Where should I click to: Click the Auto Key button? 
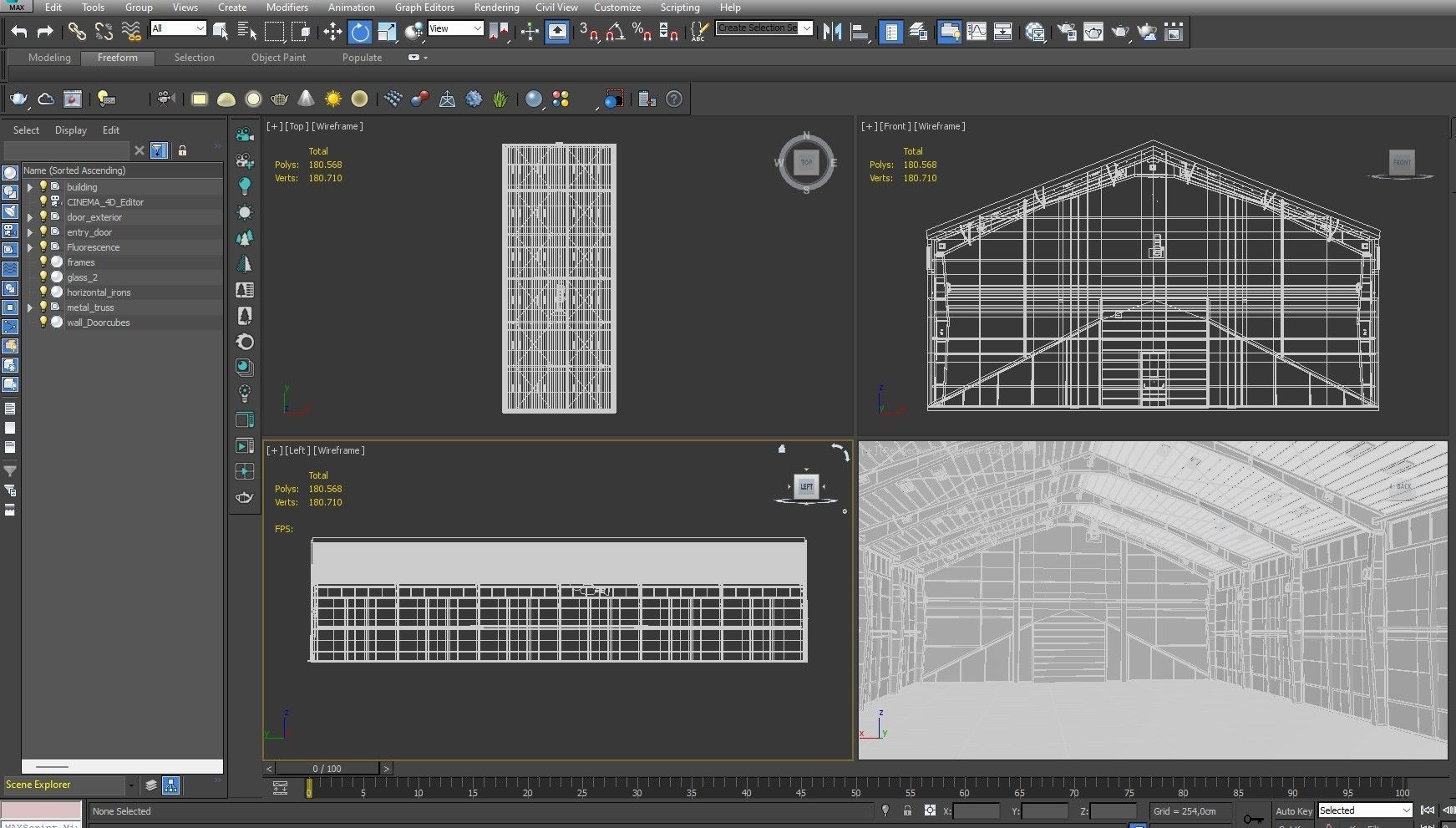tap(1294, 810)
